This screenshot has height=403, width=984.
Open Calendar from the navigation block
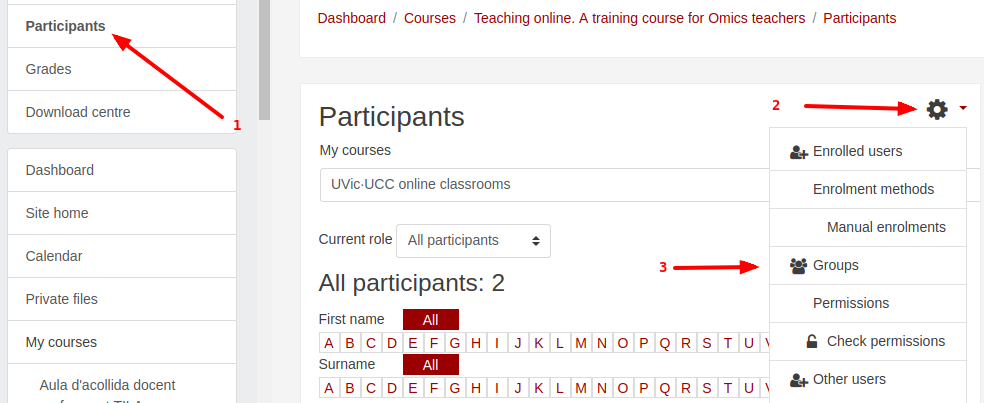pos(55,256)
